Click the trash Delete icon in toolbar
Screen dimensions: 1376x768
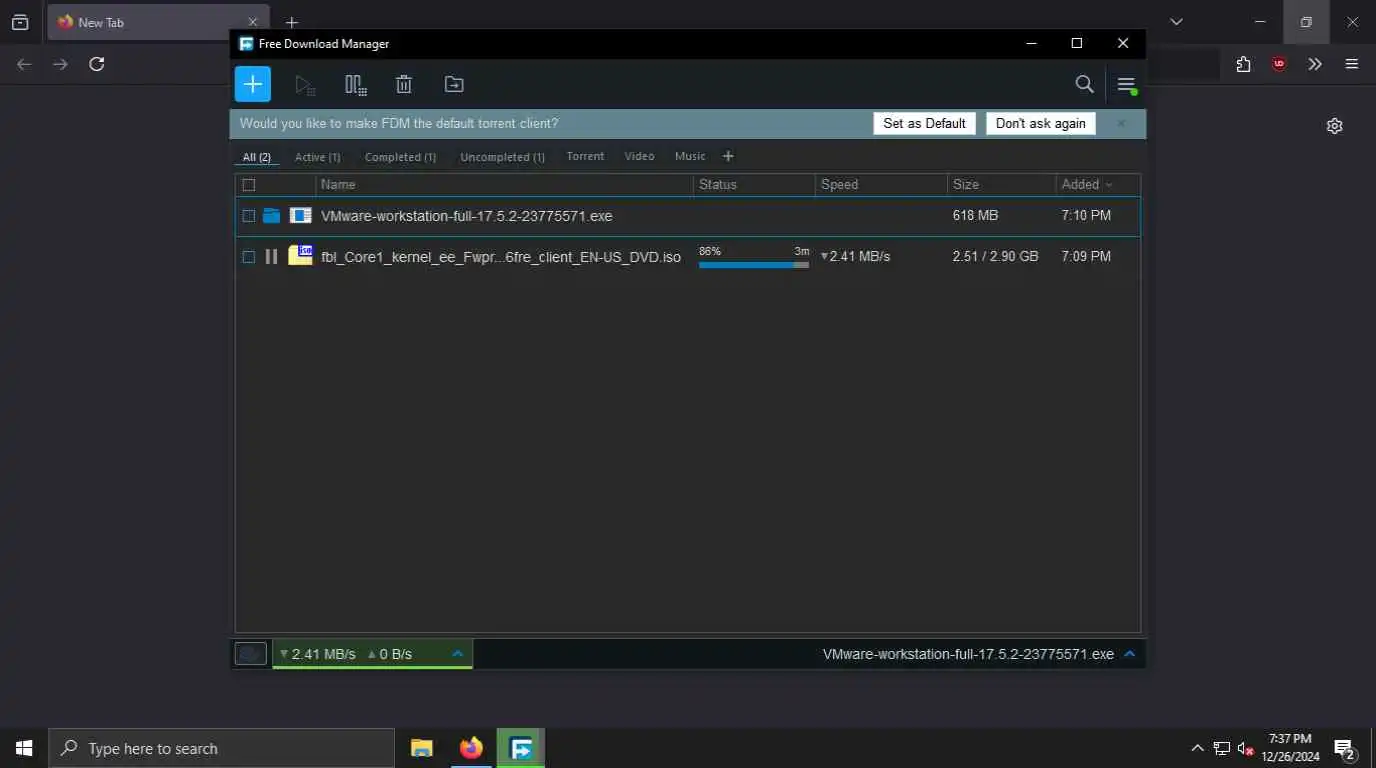pyautogui.click(x=404, y=85)
